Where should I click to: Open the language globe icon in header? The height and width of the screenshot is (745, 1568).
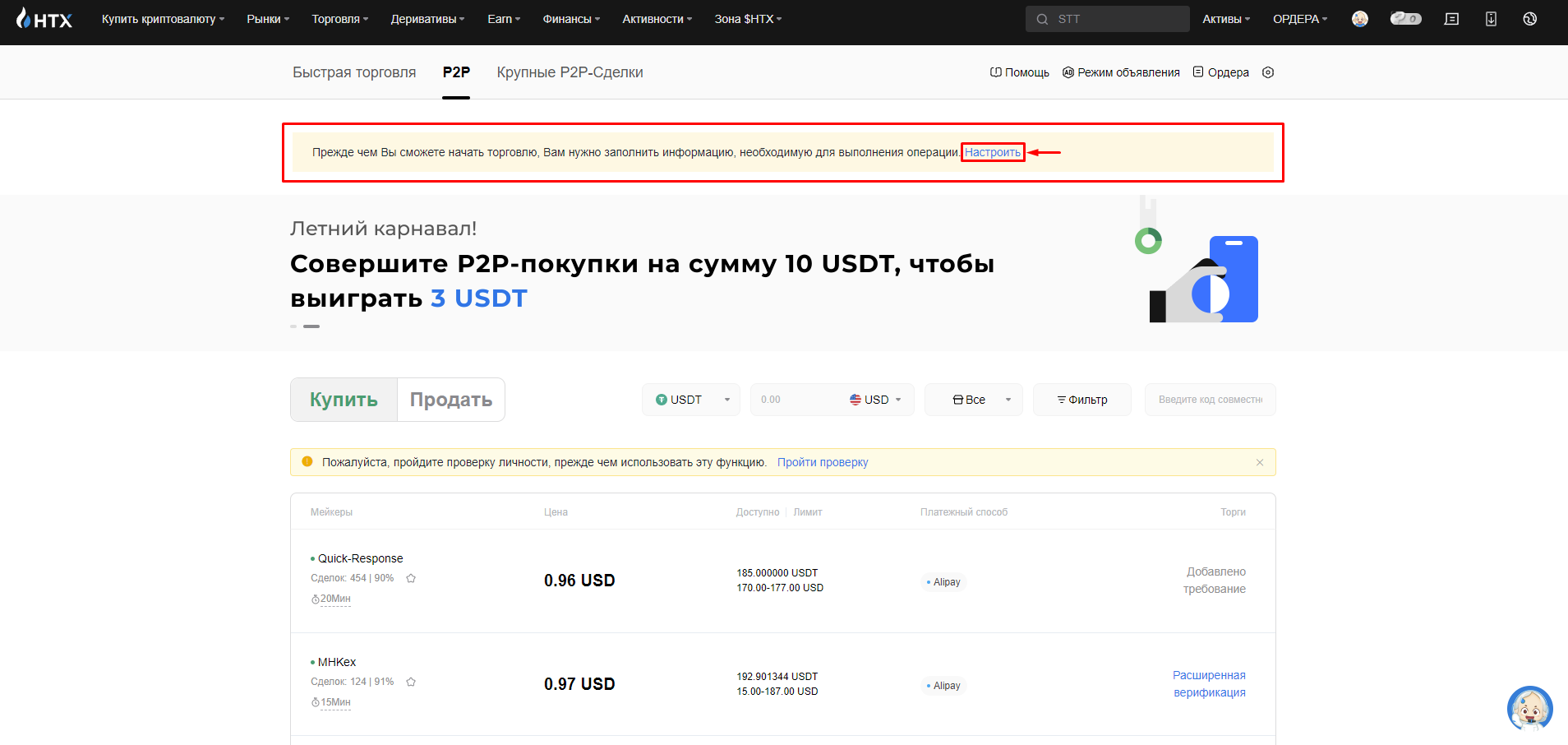point(1529,19)
